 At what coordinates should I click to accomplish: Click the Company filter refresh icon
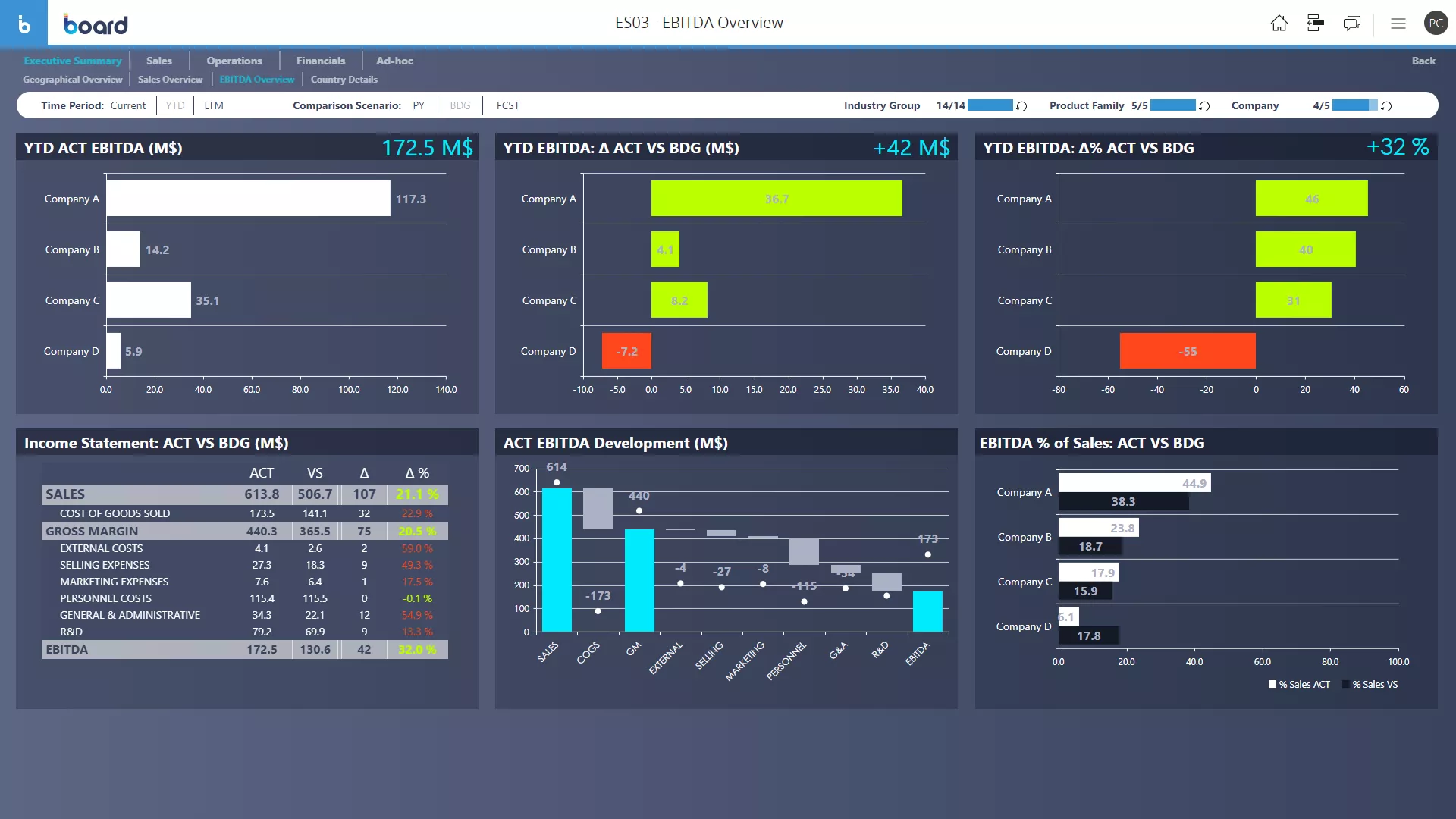[1388, 106]
